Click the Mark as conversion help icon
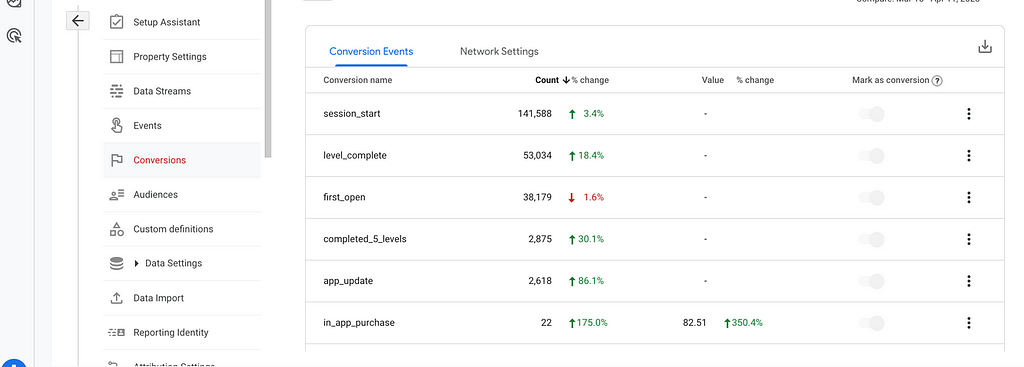Screen dimensions: 1024x367 click(937, 81)
